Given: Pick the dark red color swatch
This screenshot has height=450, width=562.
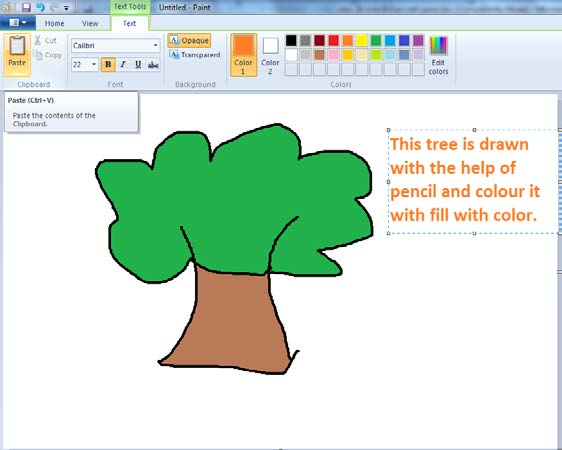Looking at the screenshot, I should (x=319, y=40).
